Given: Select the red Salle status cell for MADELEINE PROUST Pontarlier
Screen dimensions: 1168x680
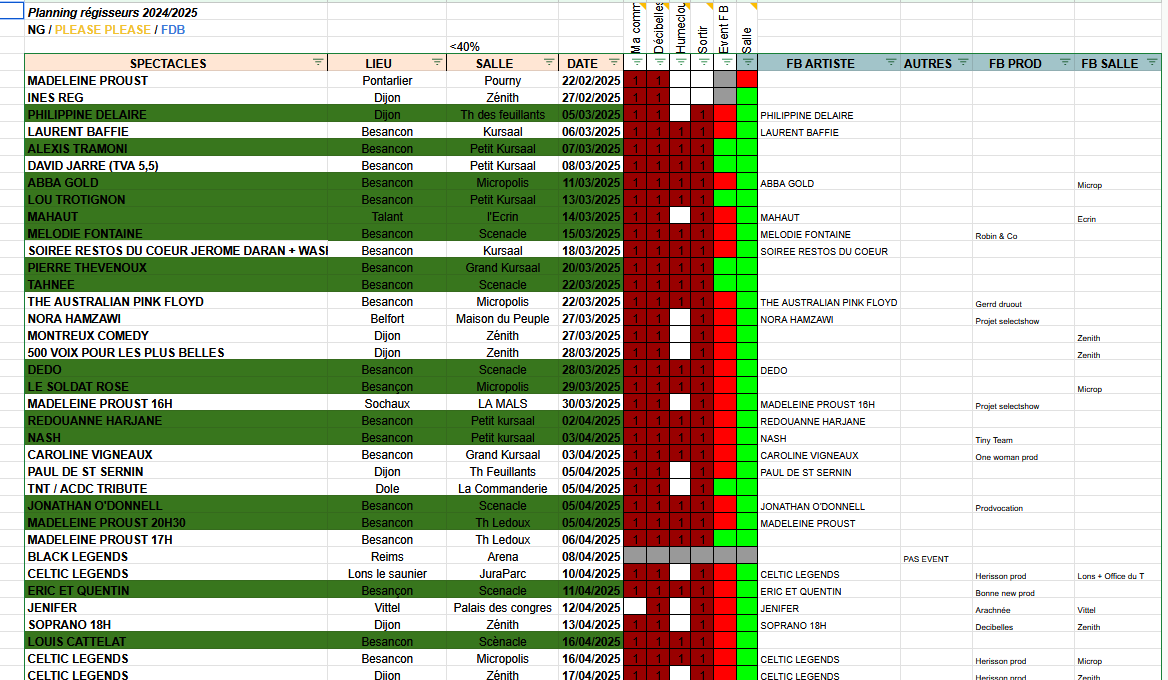Looking at the screenshot, I should pyautogui.click(x=747, y=80).
